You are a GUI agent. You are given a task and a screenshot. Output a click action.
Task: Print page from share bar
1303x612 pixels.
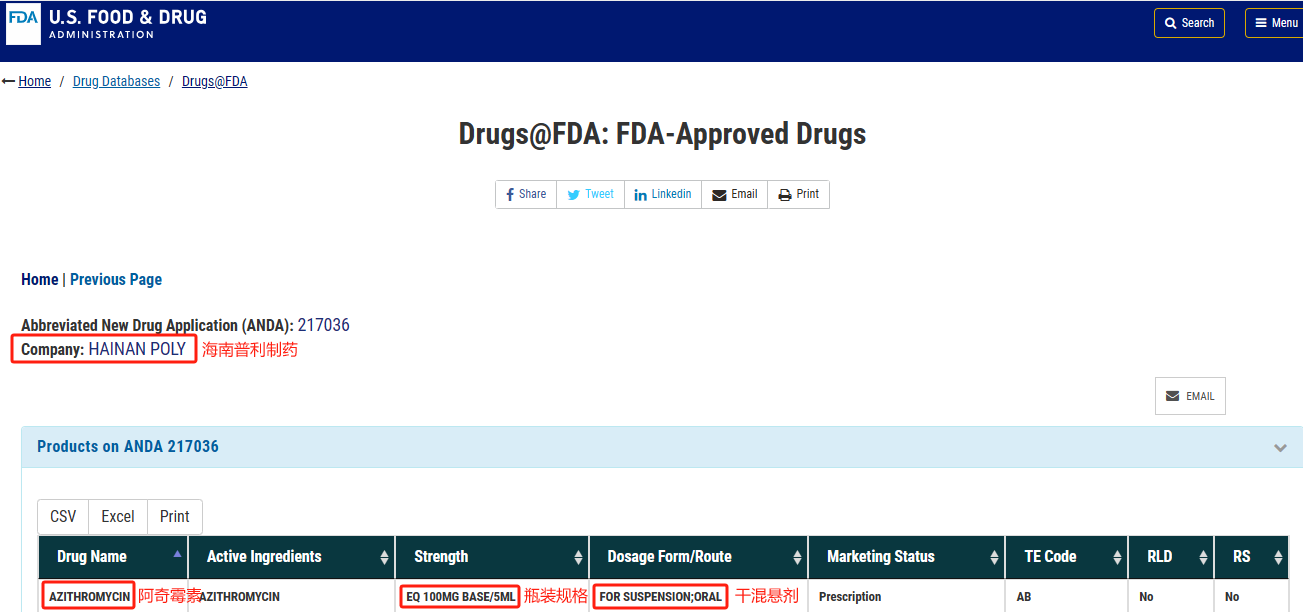click(x=799, y=194)
